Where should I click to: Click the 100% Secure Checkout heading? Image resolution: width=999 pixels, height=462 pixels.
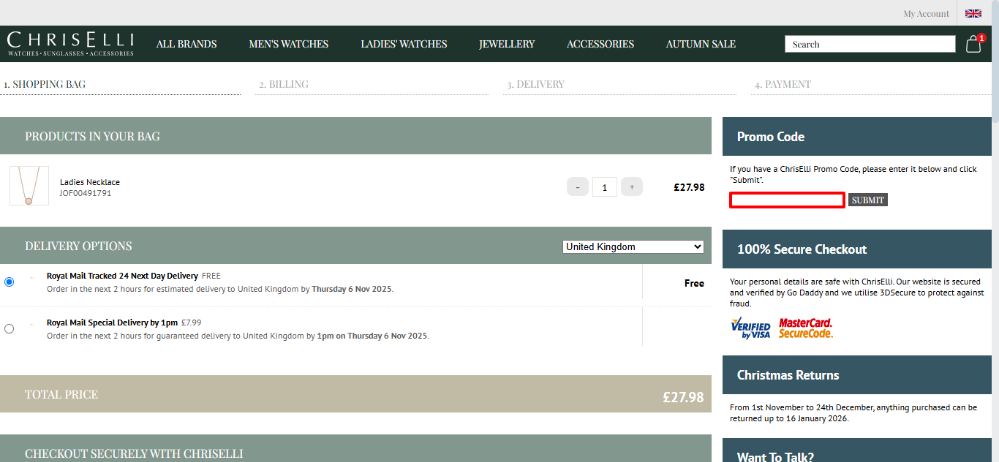coord(801,249)
